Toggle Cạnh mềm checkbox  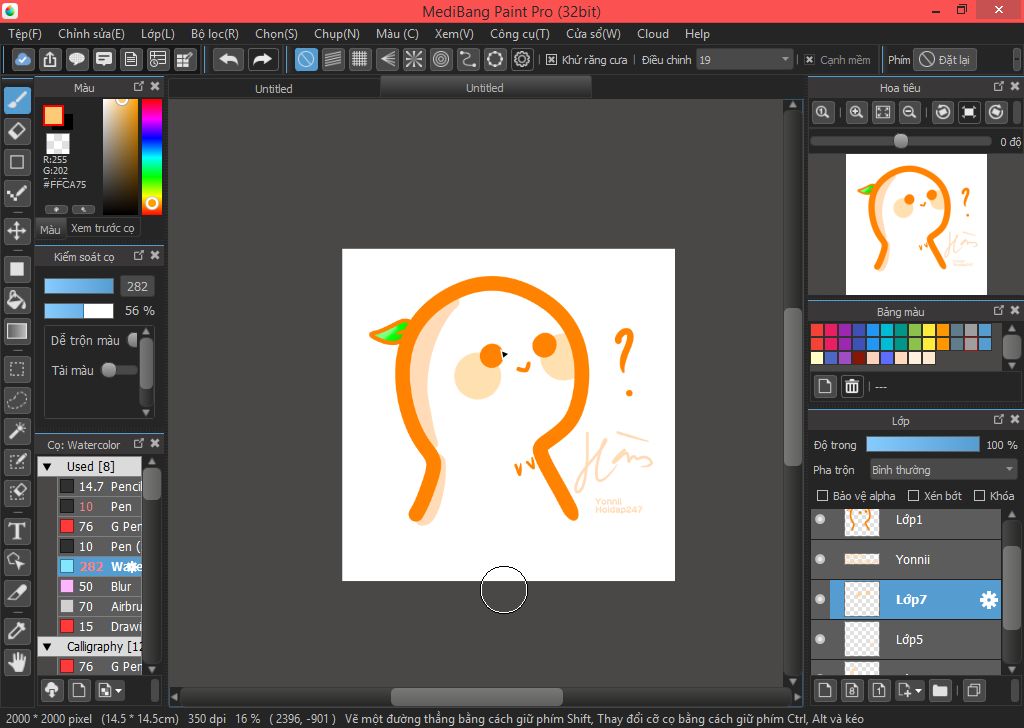[809, 59]
